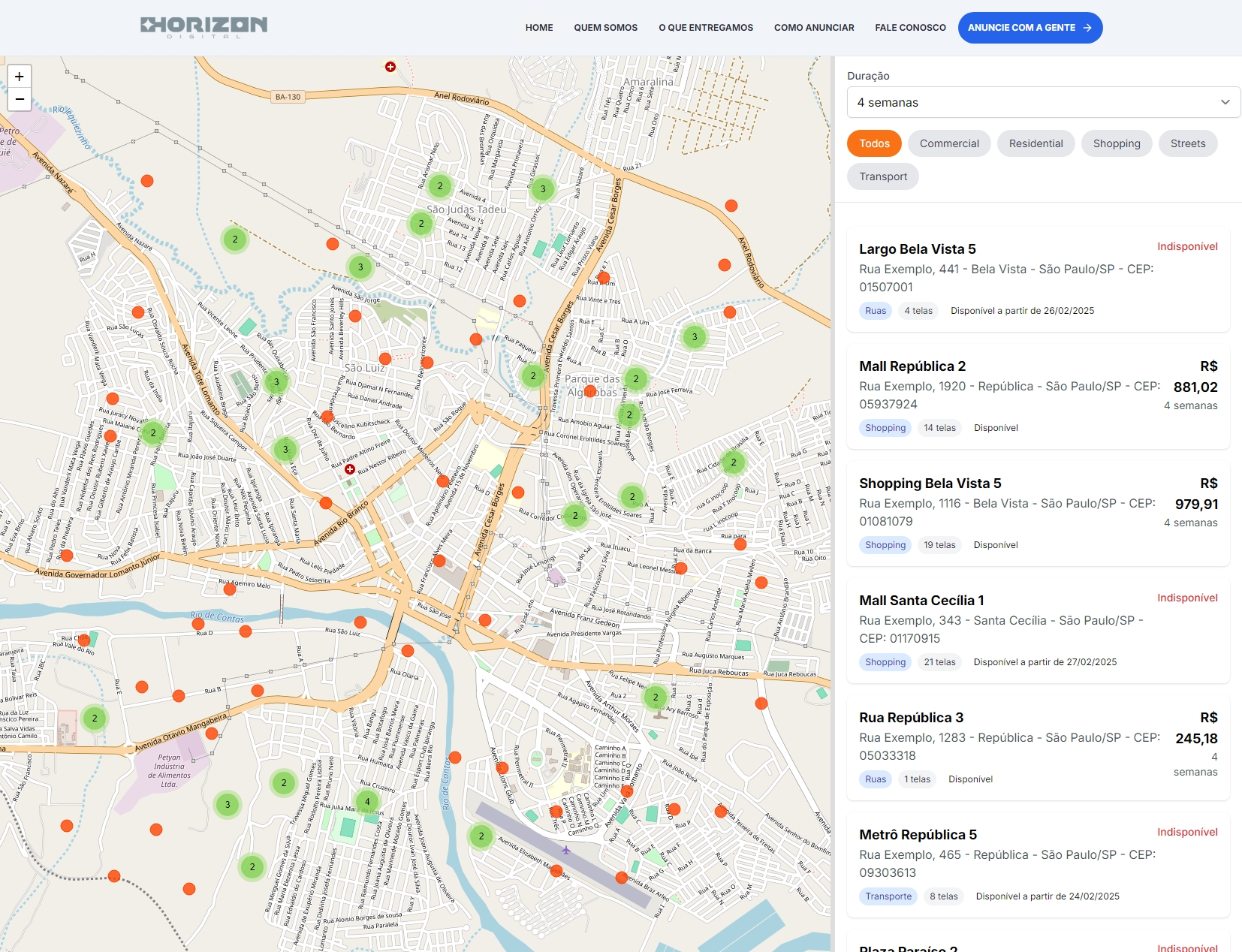1242x952 pixels.
Task: Select the Todos filter chip
Action: click(874, 143)
